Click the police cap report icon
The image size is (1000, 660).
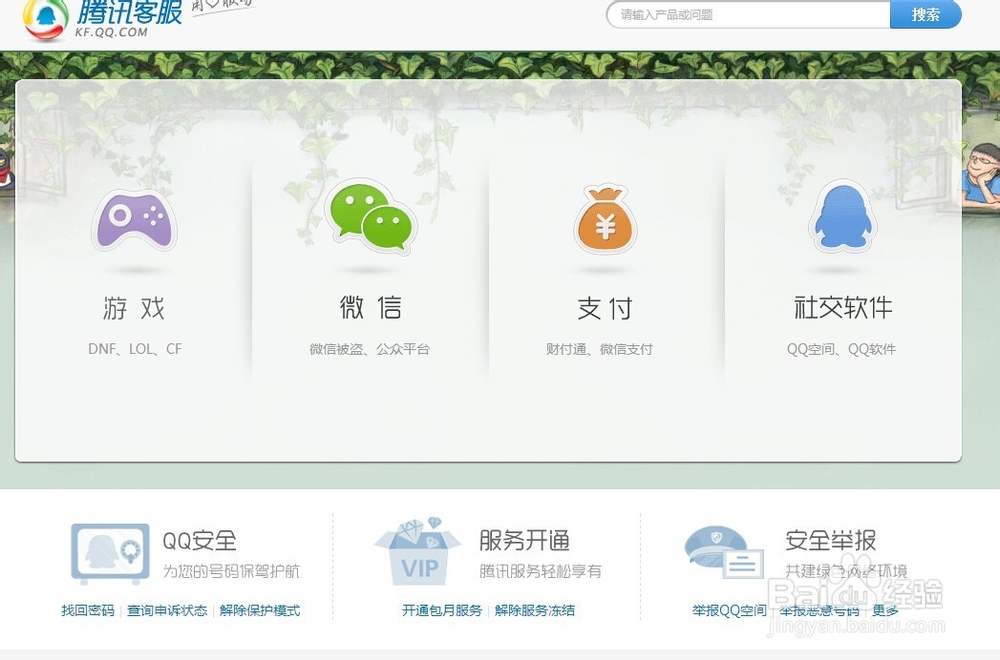[724, 552]
